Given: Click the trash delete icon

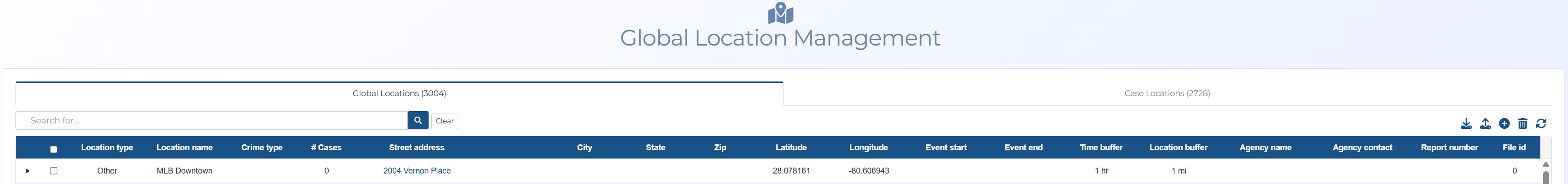Looking at the screenshot, I should point(1523,124).
